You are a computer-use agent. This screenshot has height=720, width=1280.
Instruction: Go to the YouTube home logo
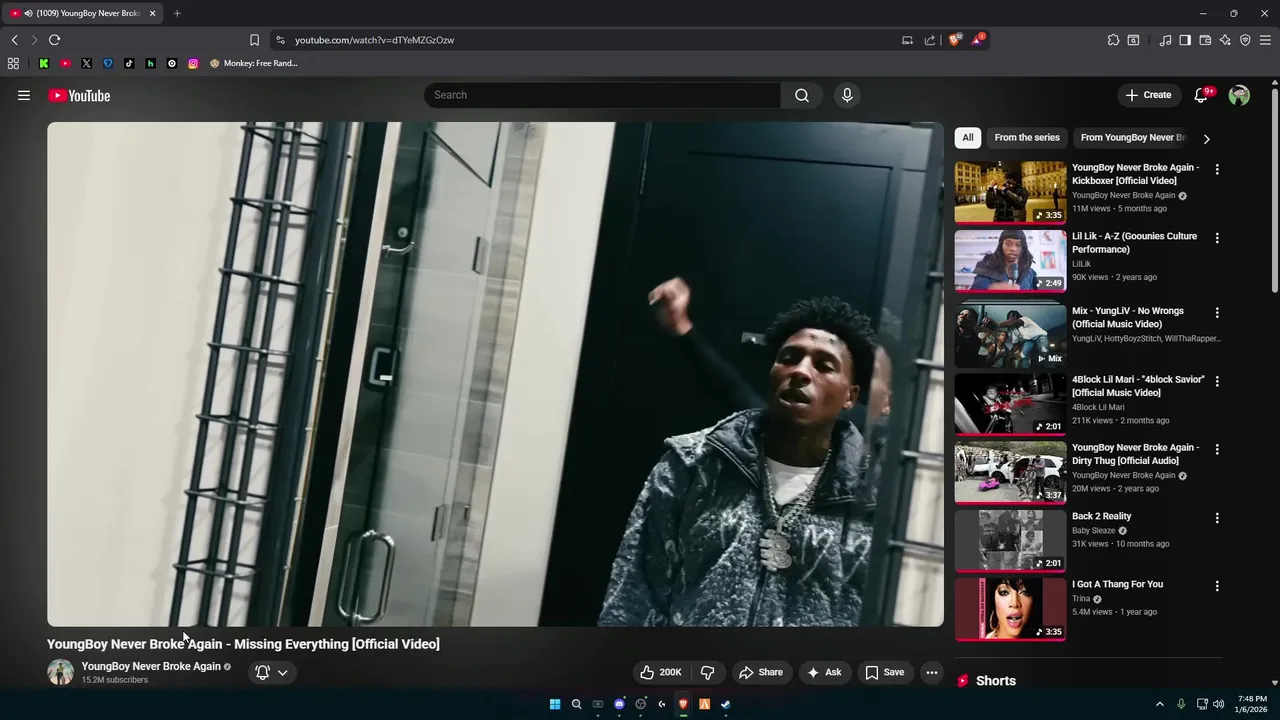click(79, 95)
